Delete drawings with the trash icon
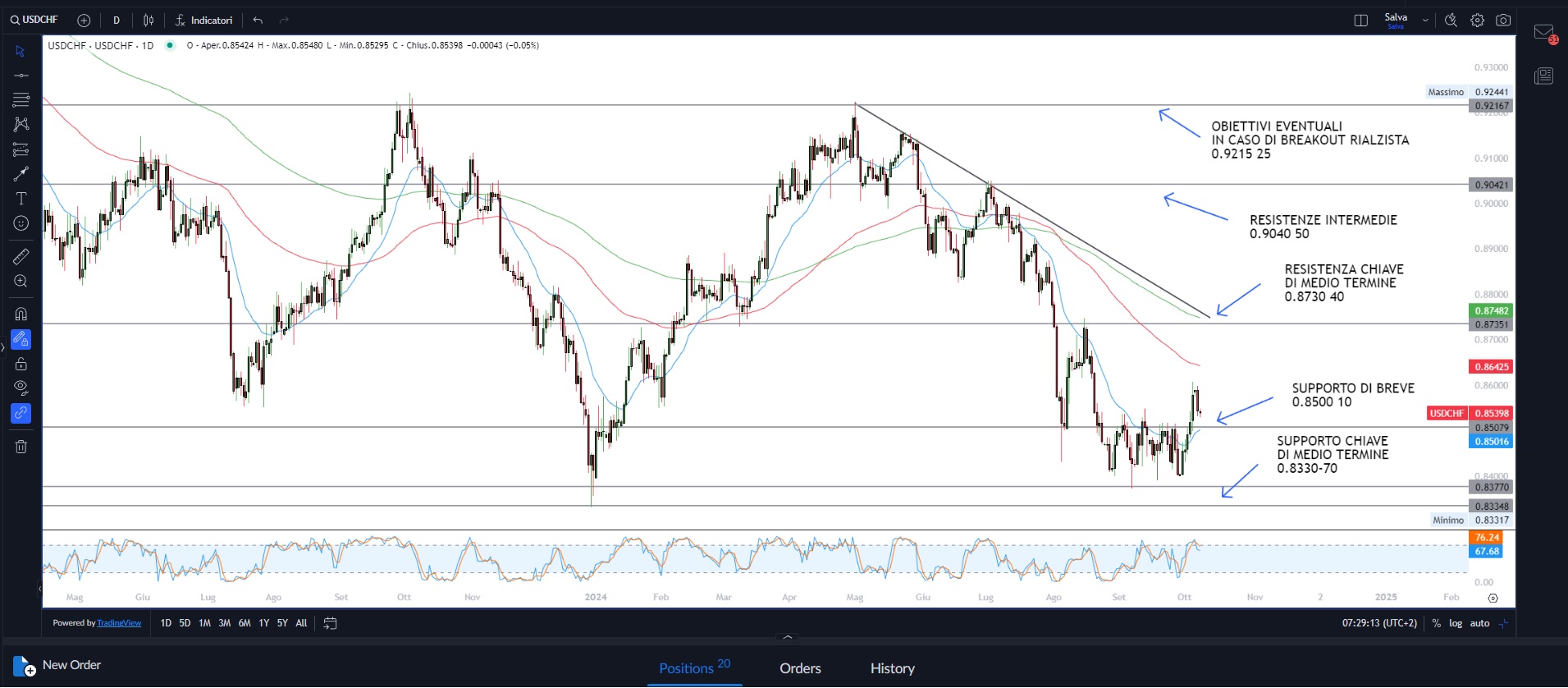 [x=21, y=447]
